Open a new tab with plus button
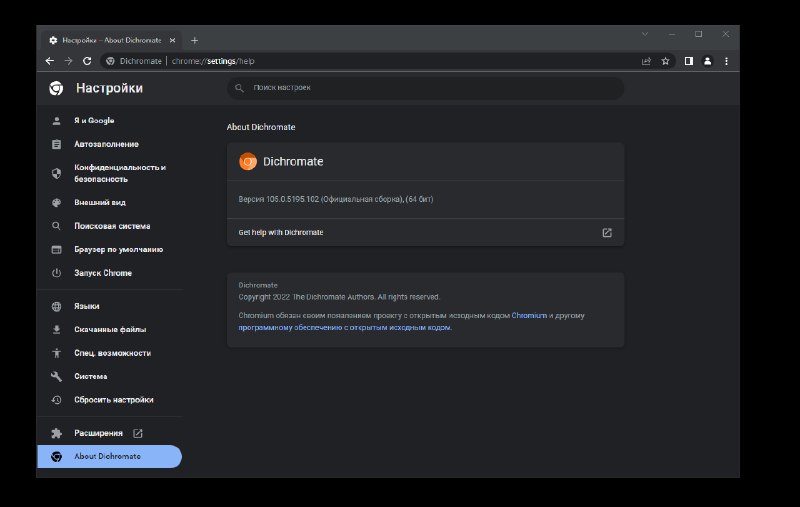 coord(194,40)
